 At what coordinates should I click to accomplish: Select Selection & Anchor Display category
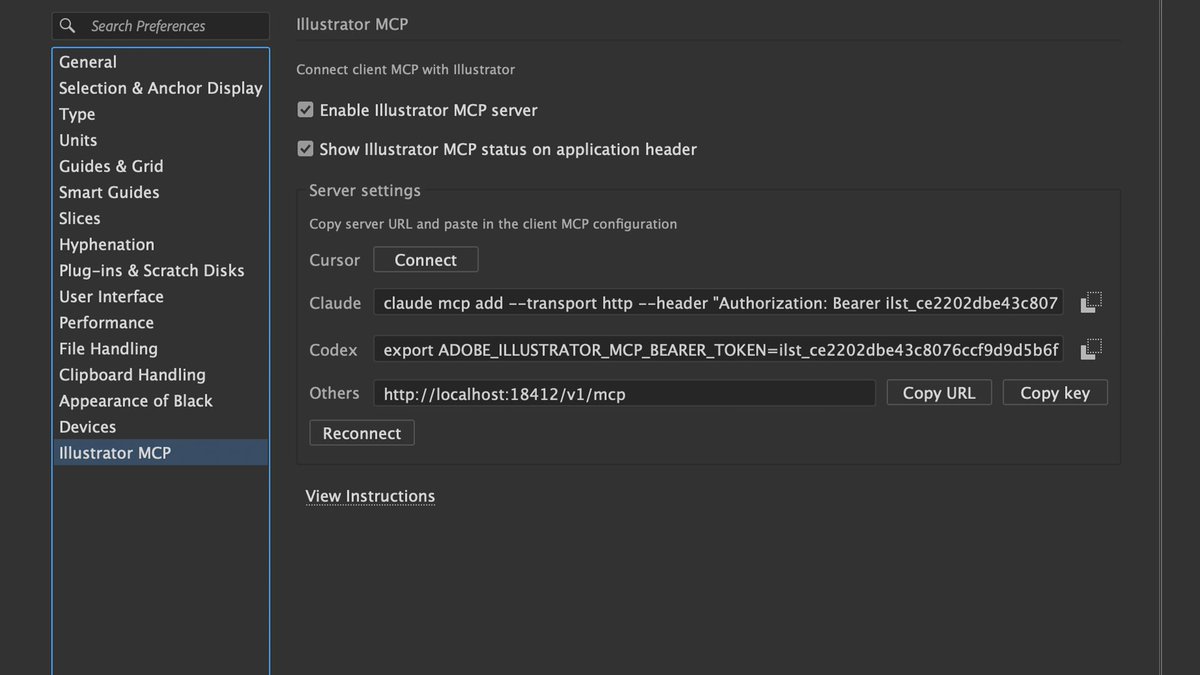pos(161,88)
